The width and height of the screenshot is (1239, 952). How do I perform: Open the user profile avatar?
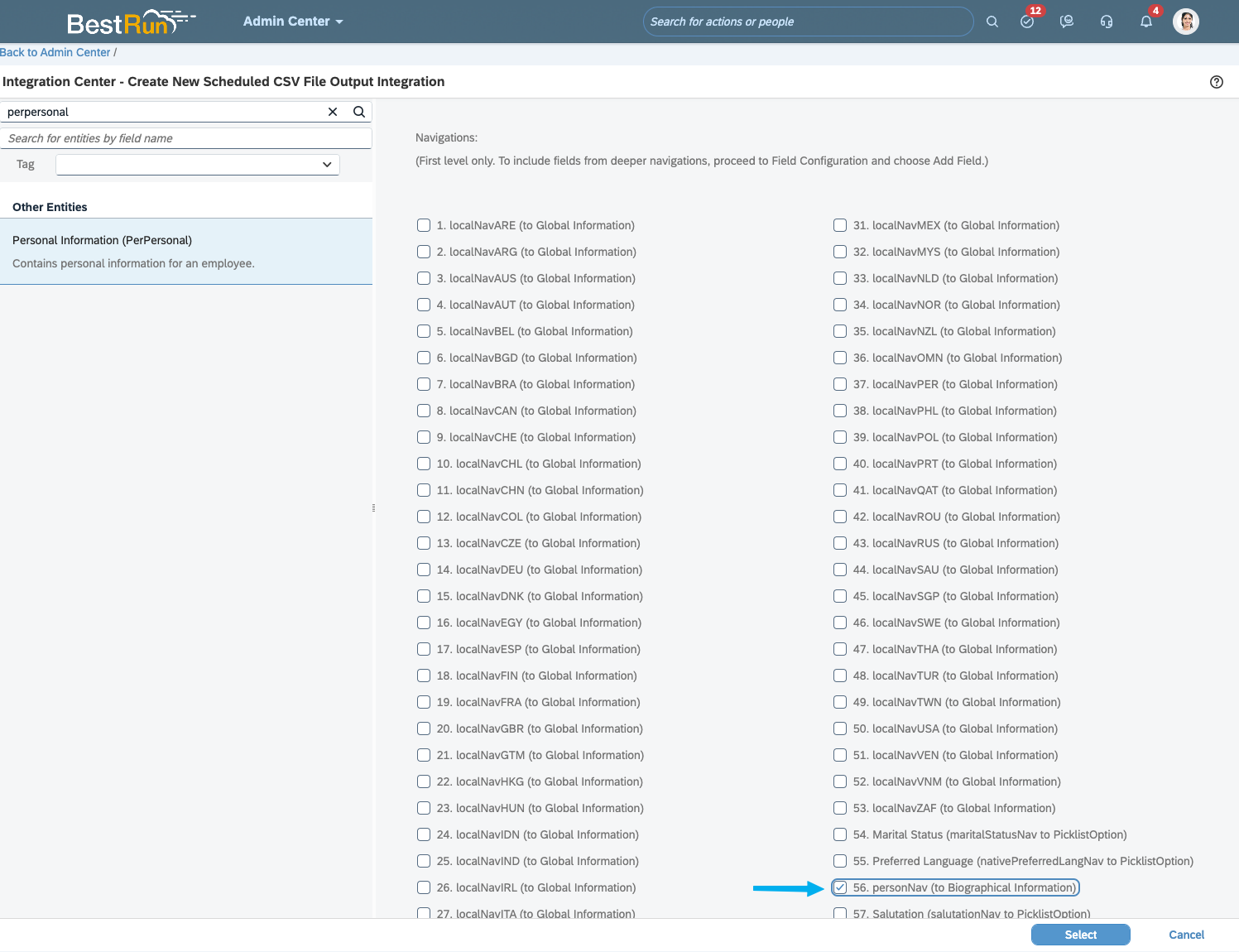coord(1185,22)
